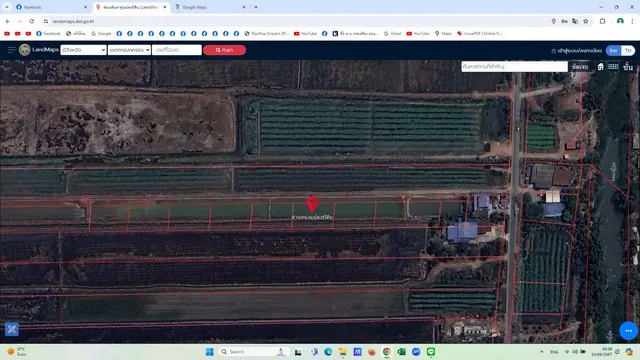
Task: Click the grid/table icon on map toolbar
Action: pyautogui.click(x=613, y=67)
